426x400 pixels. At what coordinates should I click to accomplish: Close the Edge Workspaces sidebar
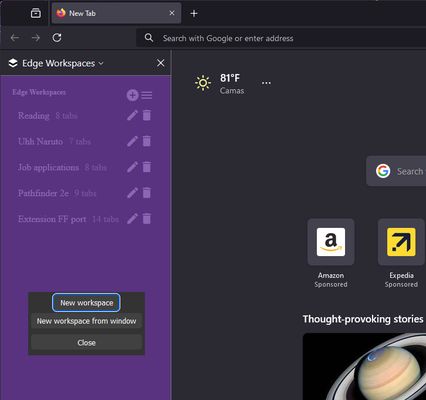pos(160,63)
